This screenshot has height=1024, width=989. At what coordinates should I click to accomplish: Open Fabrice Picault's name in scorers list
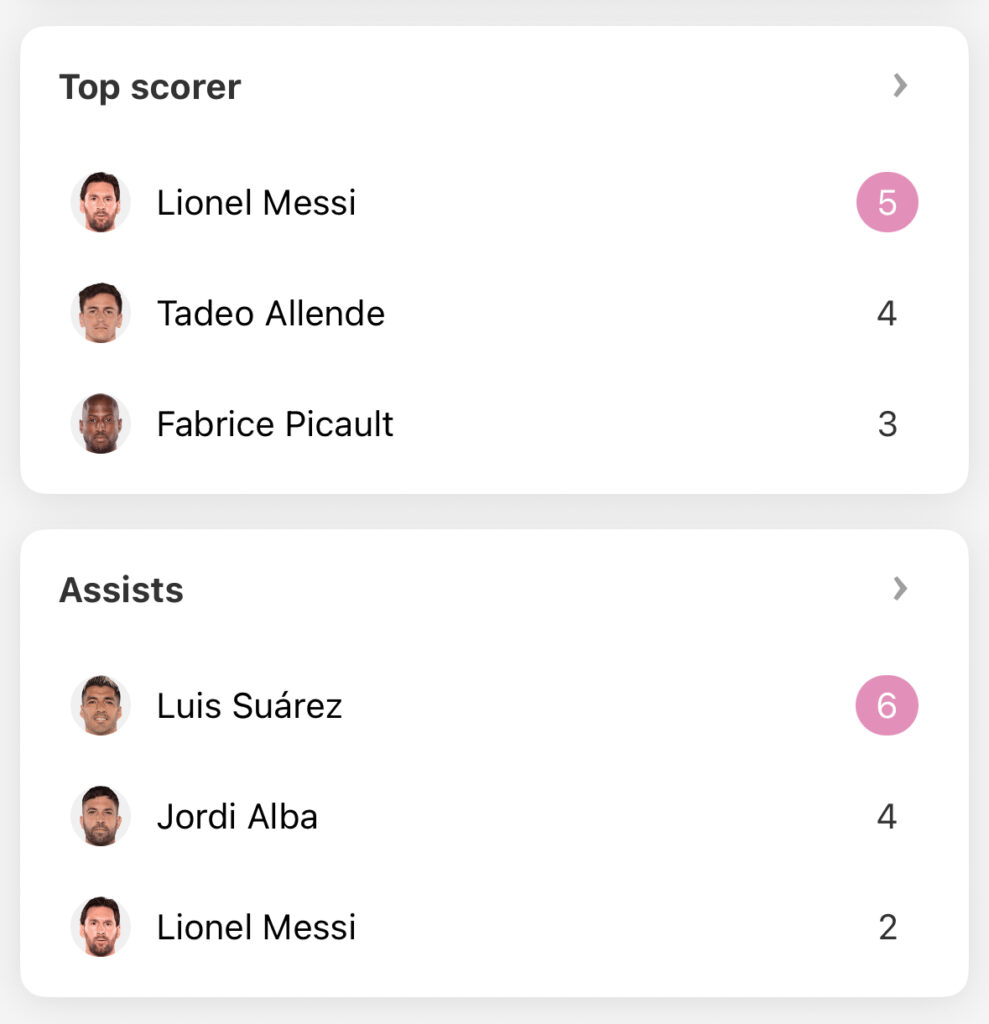point(275,424)
